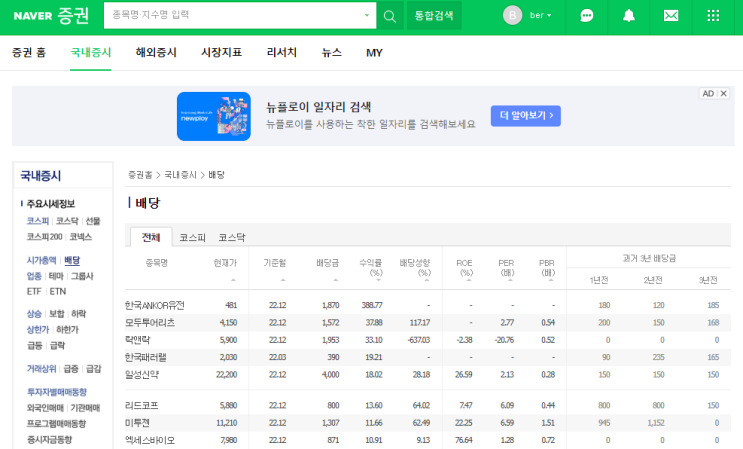This screenshot has height=449, width=743.
Task: Click the 통합검색 button
Action: (434, 16)
